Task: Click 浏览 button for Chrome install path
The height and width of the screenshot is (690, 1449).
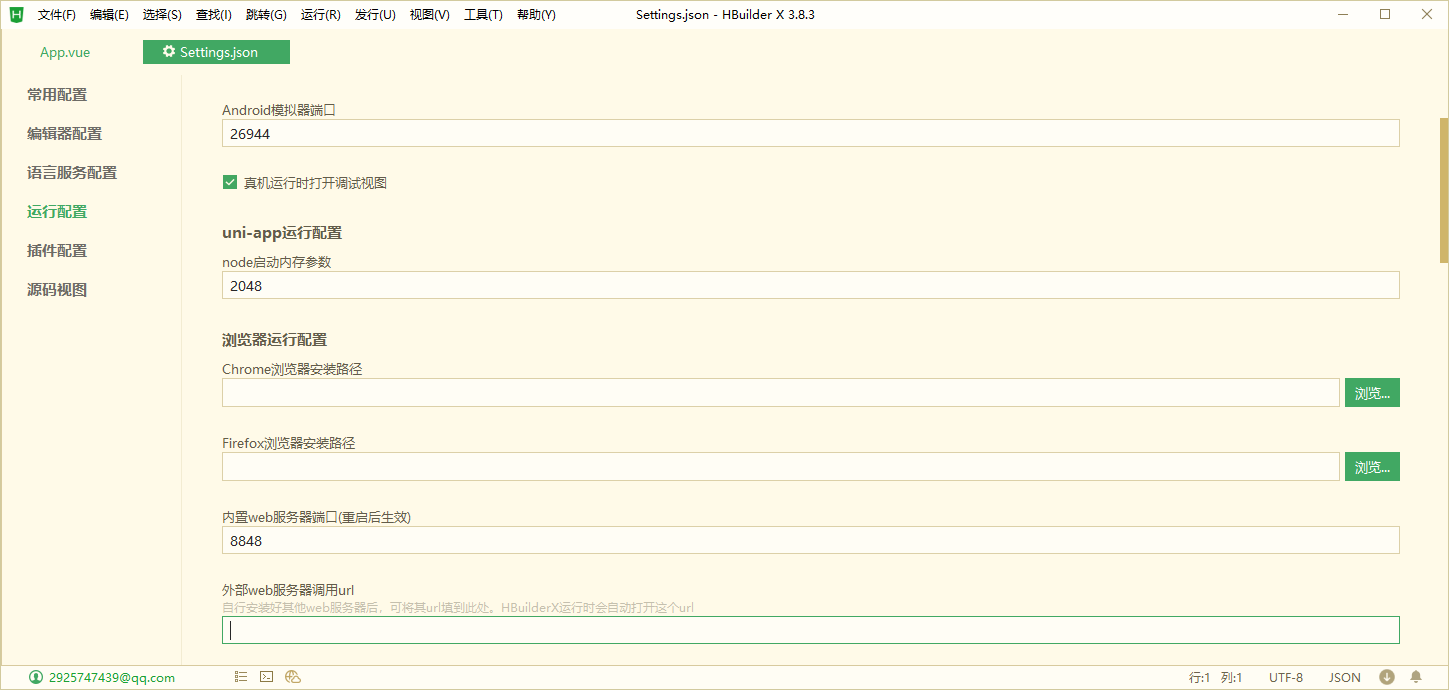Action: [1372, 393]
